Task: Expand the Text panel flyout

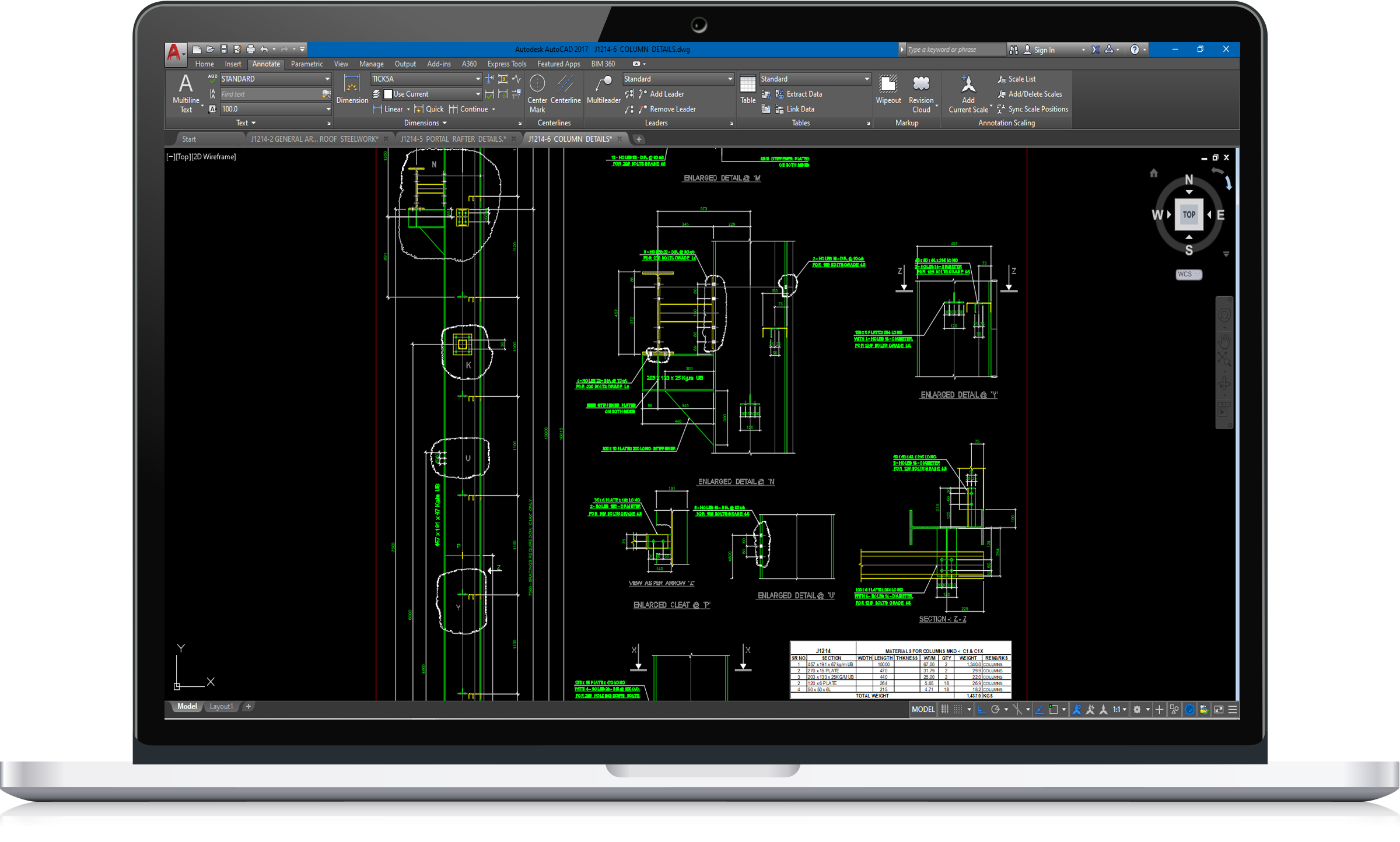Action: (246, 123)
